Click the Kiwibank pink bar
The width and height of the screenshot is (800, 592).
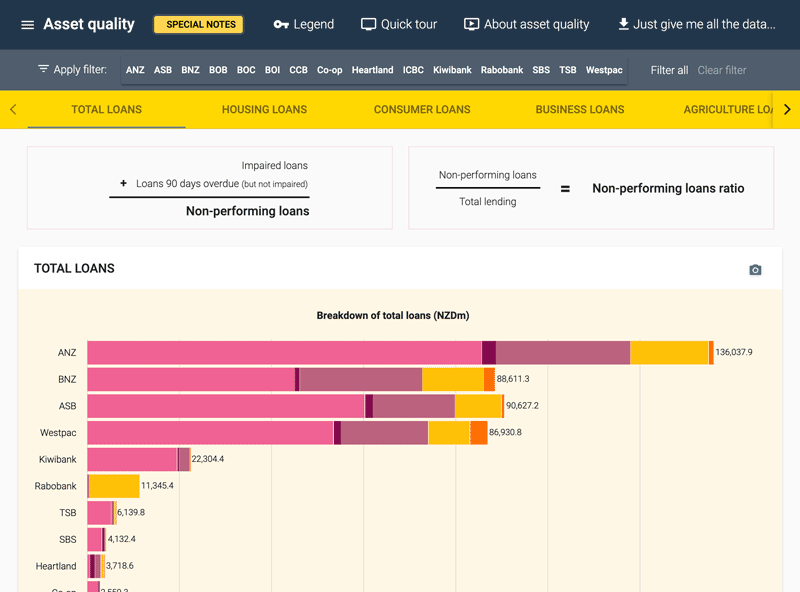pos(132,459)
